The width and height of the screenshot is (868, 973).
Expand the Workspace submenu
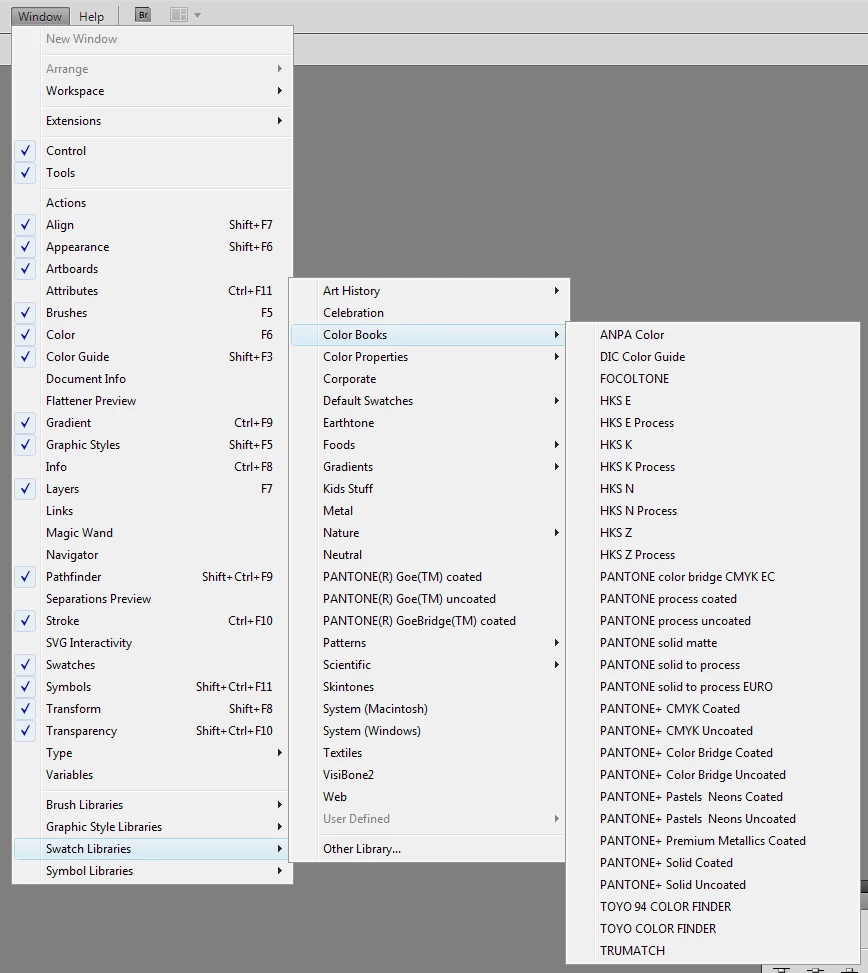pyautogui.click(x=152, y=91)
